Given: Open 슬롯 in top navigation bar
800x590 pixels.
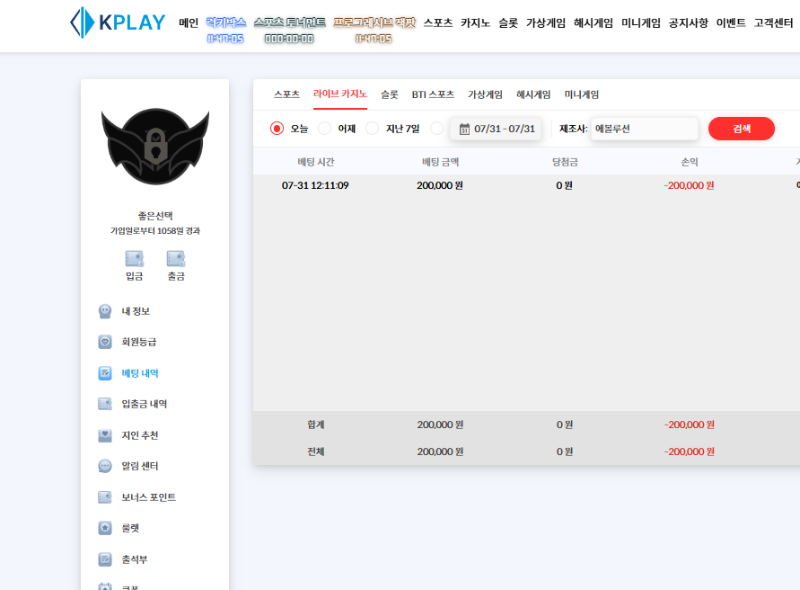Looking at the screenshot, I should pyautogui.click(x=508, y=23).
